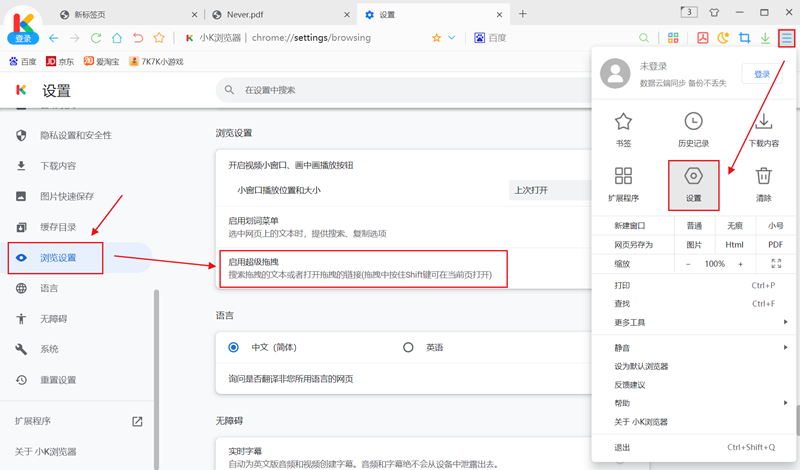
Task: Open the 书签 bookmarks icon in menu
Action: (x=623, y=122)
